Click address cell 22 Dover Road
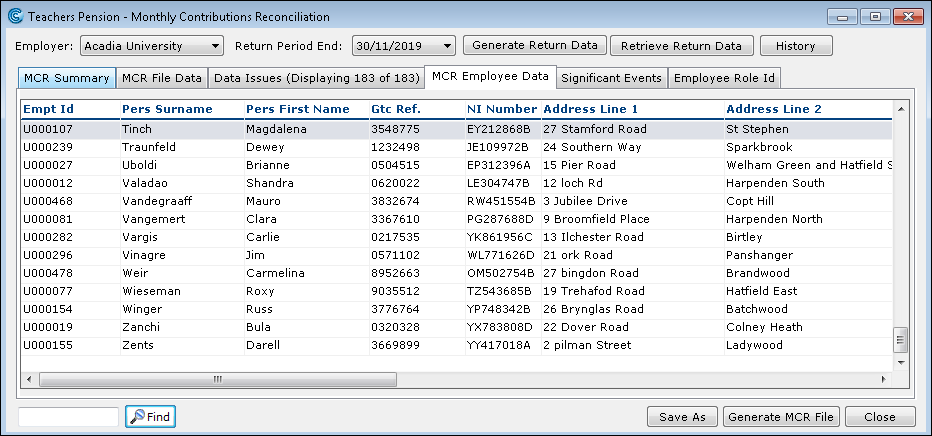The height and width of the screenshot is (436, 932). (632, 327)
